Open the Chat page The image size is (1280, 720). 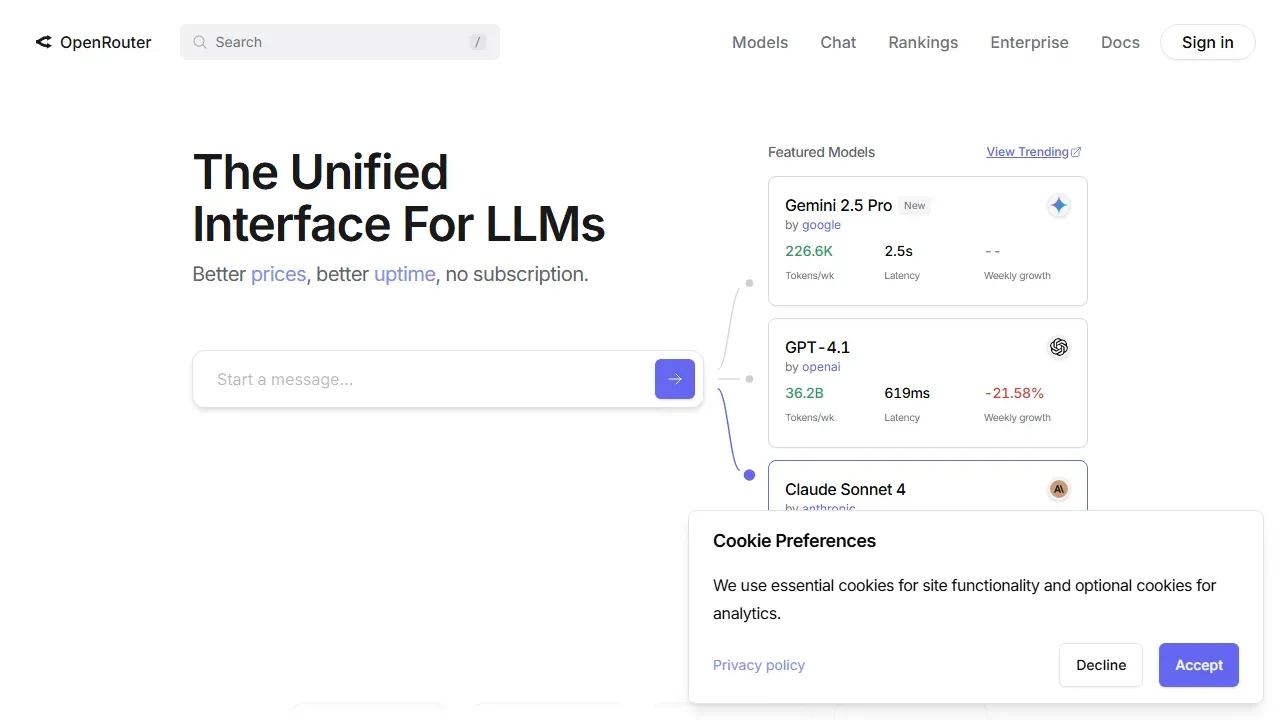click(838, 42)
